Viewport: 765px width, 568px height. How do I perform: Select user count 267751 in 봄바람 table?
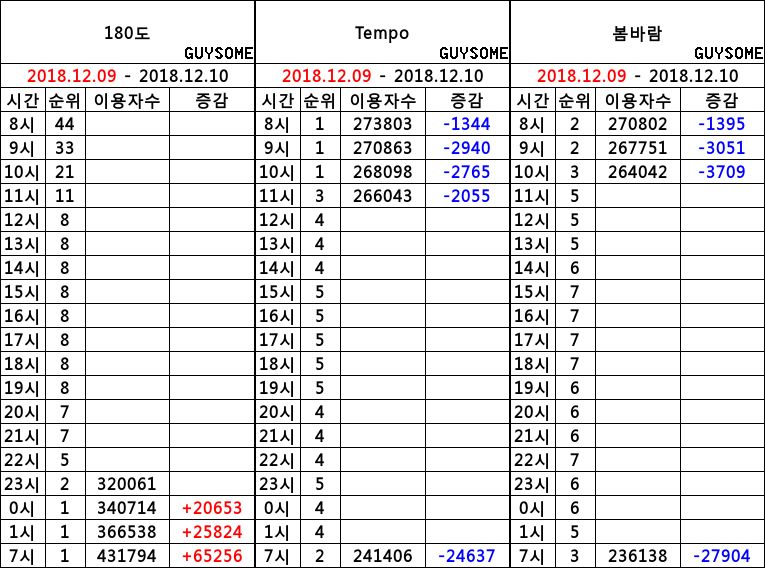point(637,148)
